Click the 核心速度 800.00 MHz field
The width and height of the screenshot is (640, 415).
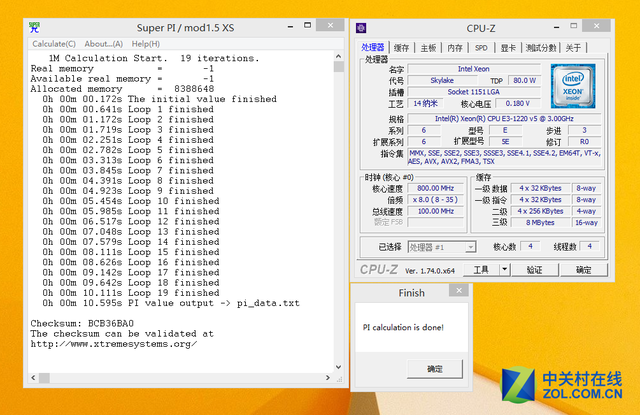[435, 187]
